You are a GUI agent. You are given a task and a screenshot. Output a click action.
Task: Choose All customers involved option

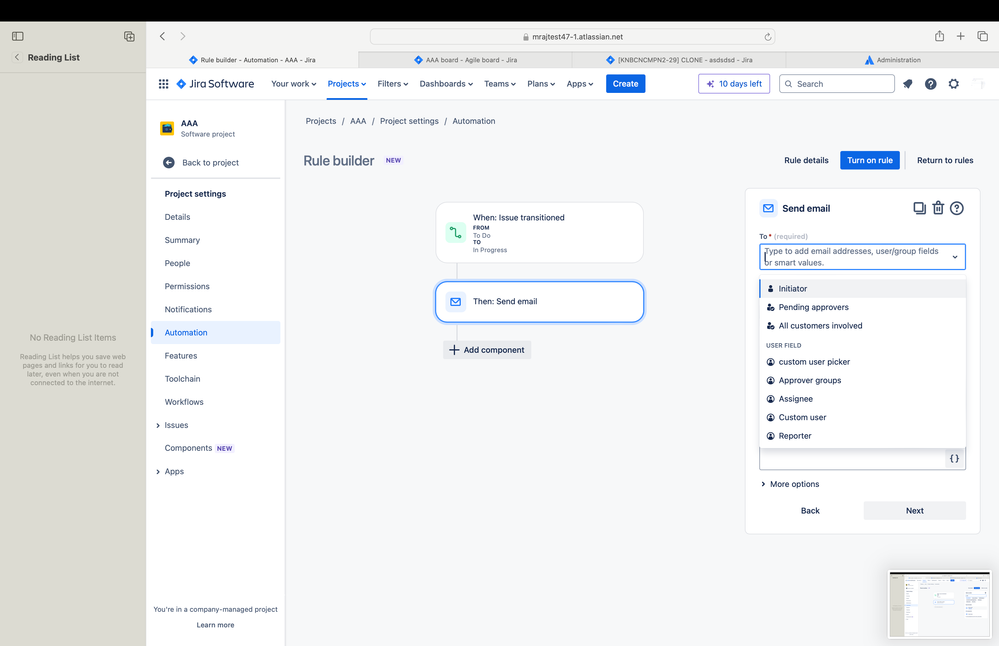click(863, 326)
